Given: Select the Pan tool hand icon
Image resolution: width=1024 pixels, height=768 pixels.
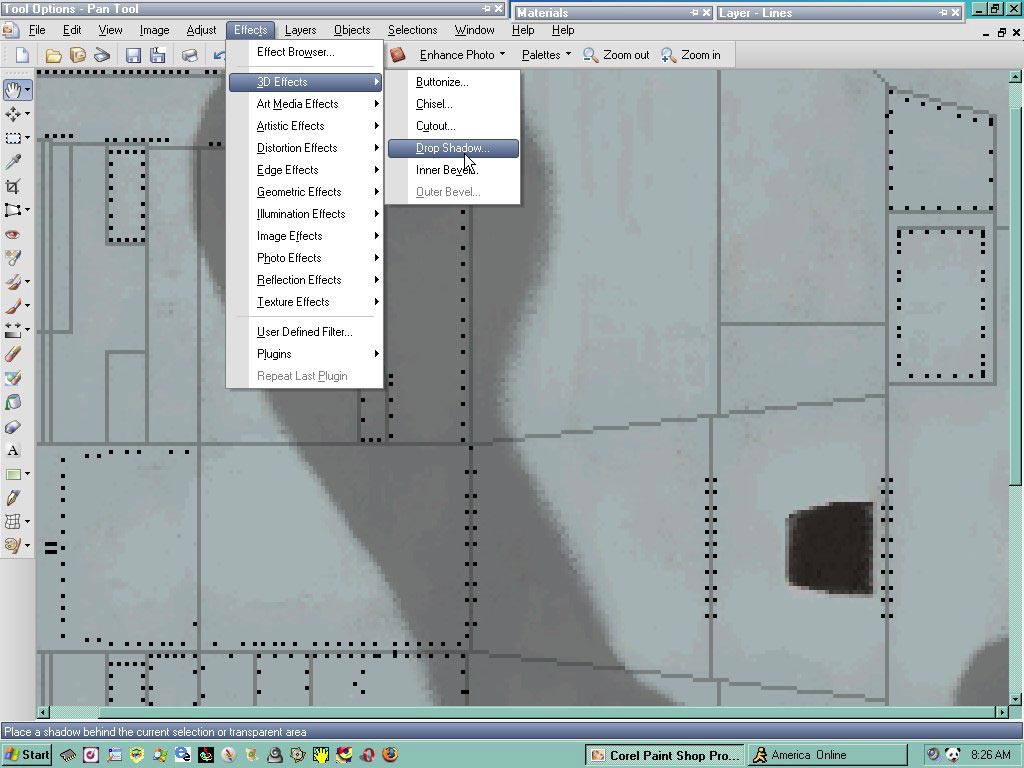Looking at the screenshot, I should (x=13, y=89).
